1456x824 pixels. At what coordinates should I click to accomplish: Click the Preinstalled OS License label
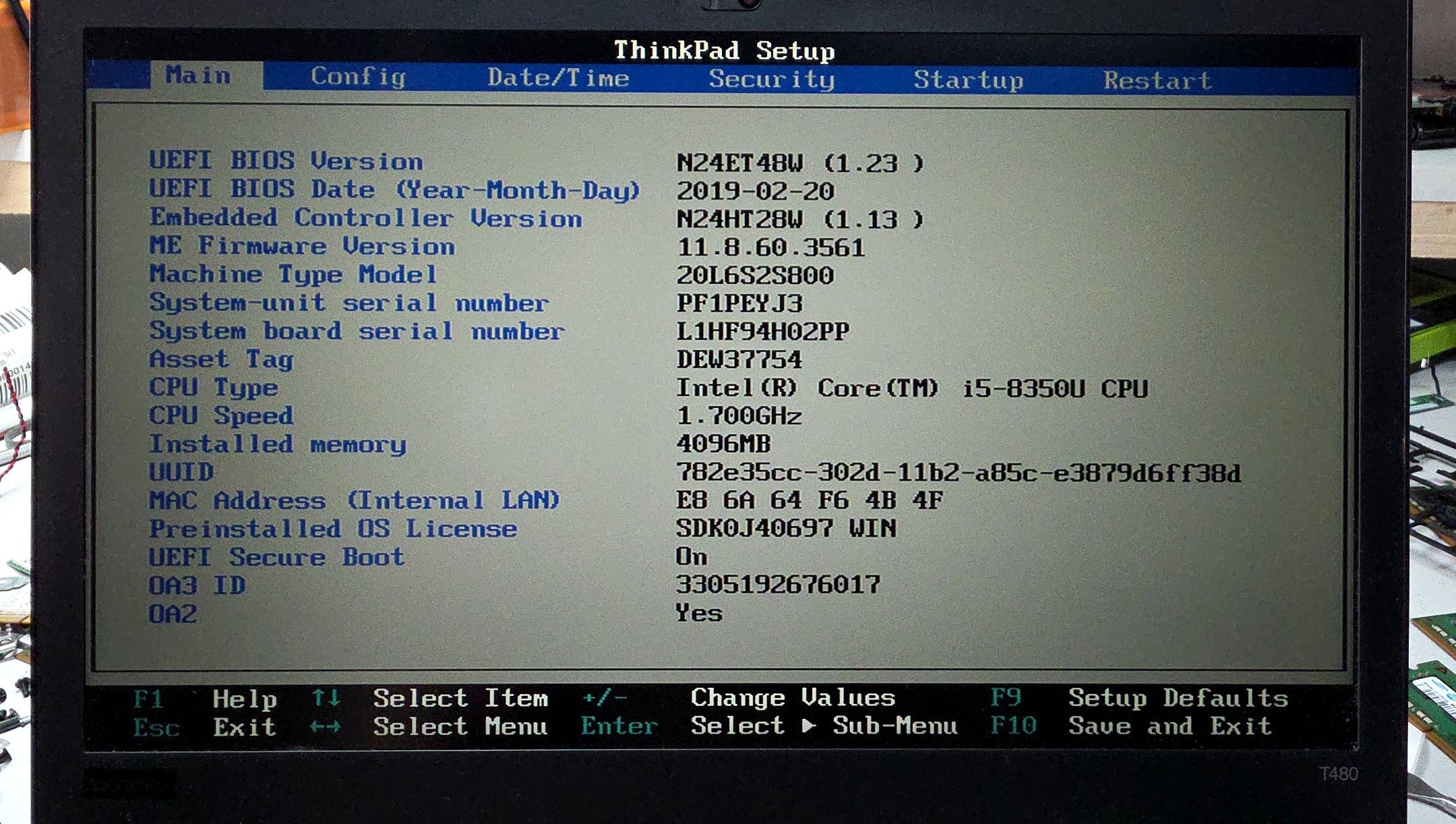pyautogui.click(x=334, y=529)
